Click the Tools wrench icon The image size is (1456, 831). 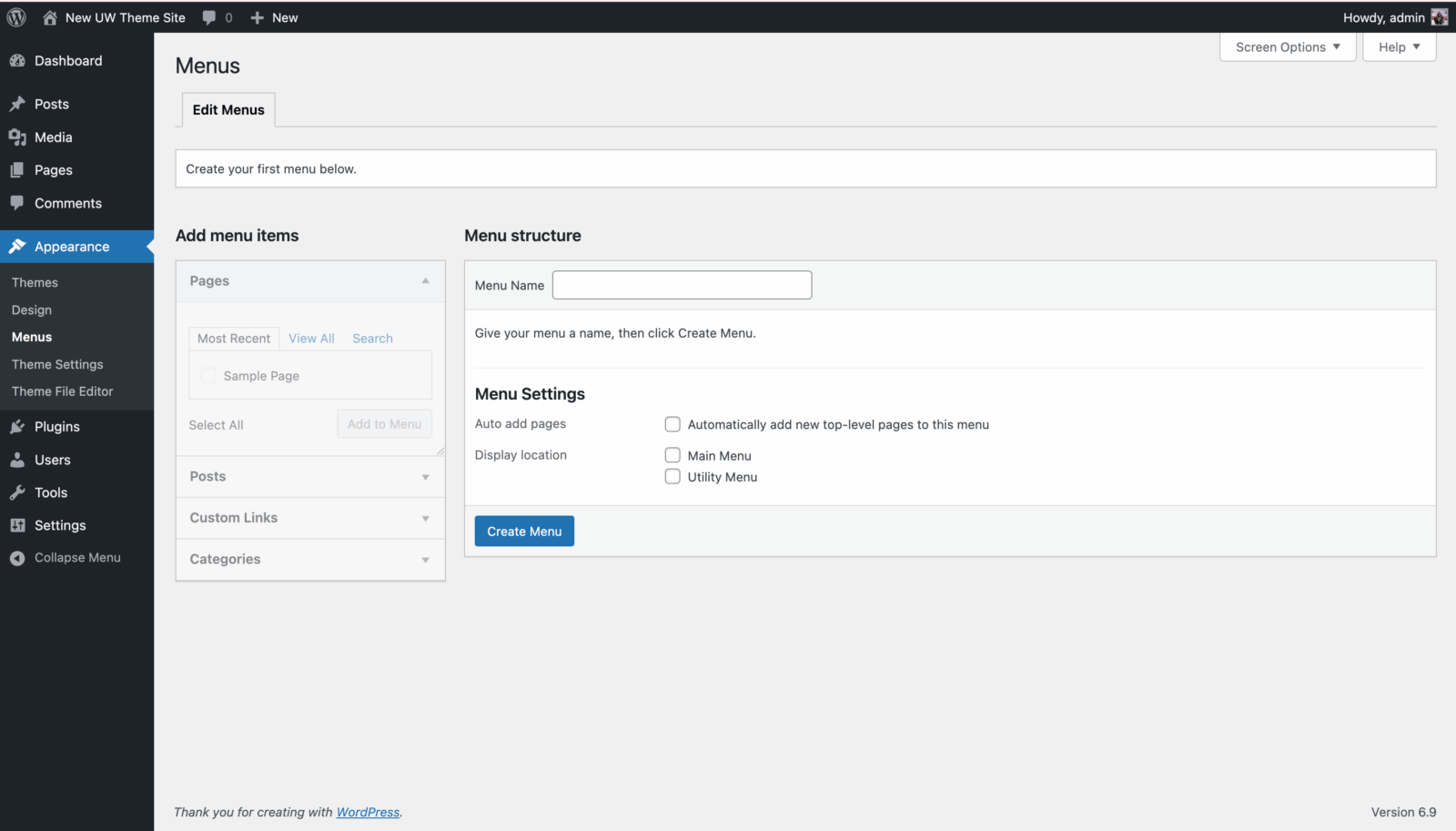(x=18, y=492)
